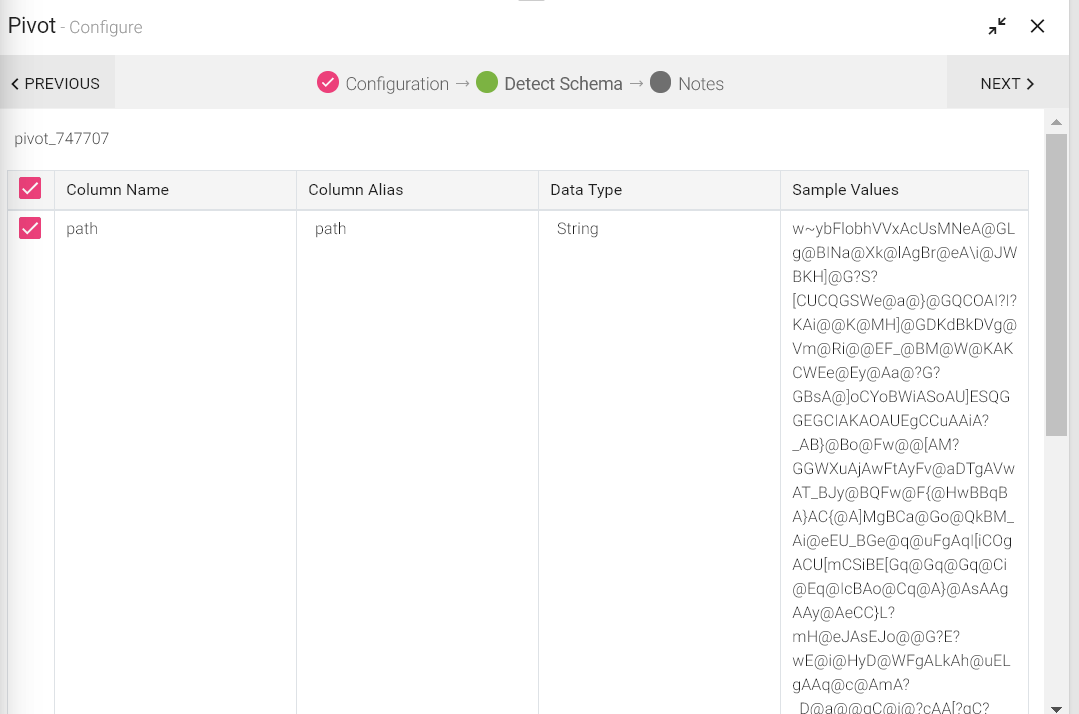Click the scrollbar up arrow
This screenshot has width=1079, height=714.
click(x=1056, y=122)
